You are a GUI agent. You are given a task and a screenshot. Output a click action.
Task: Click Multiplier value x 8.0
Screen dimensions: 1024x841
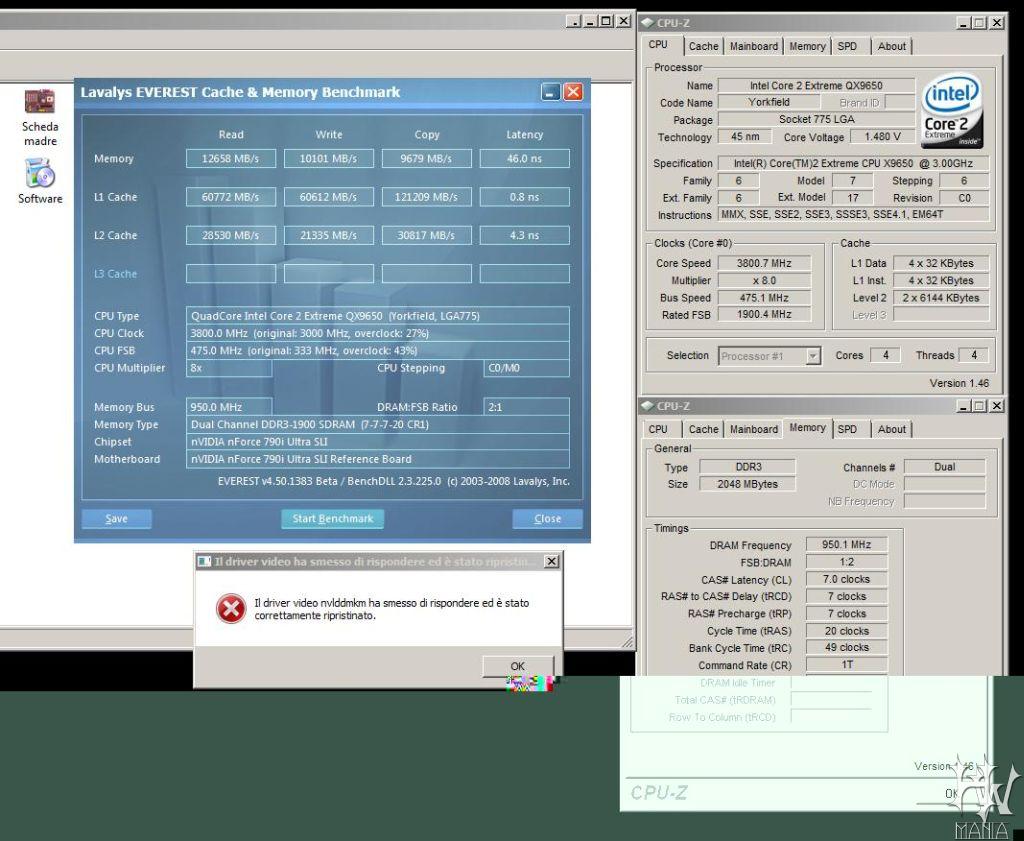pos(764,281)
